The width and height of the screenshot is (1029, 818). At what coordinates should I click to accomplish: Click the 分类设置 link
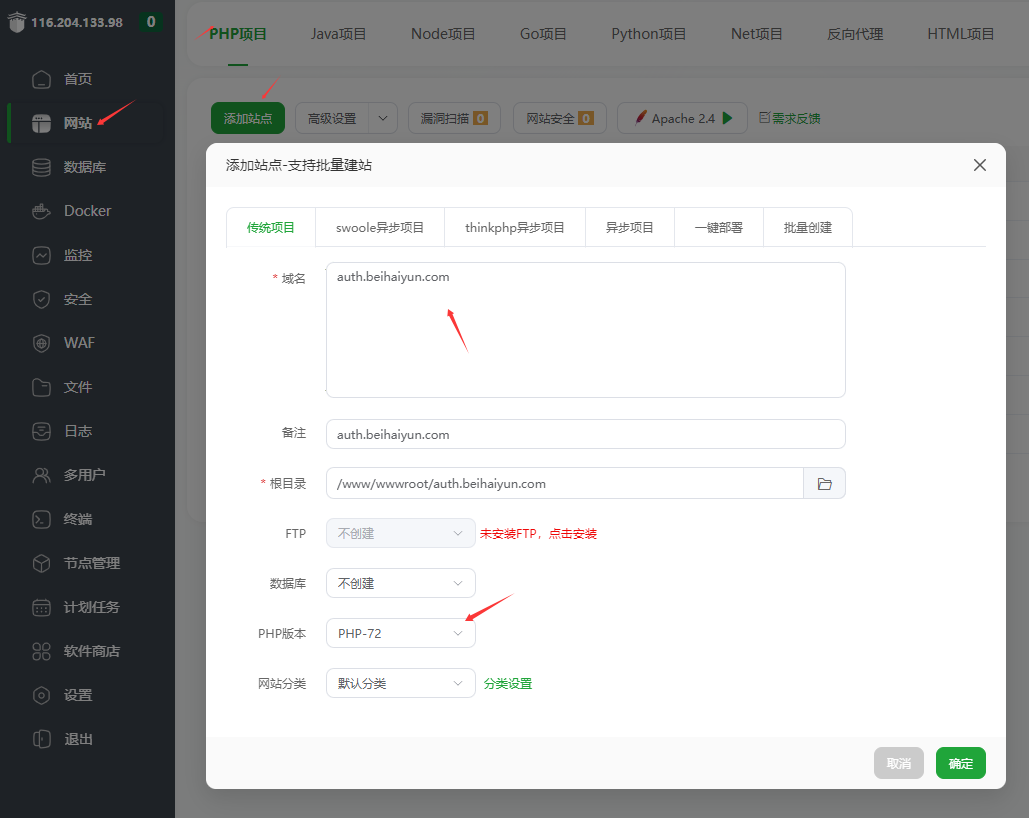pyautogui.click(x=508, y=684)
